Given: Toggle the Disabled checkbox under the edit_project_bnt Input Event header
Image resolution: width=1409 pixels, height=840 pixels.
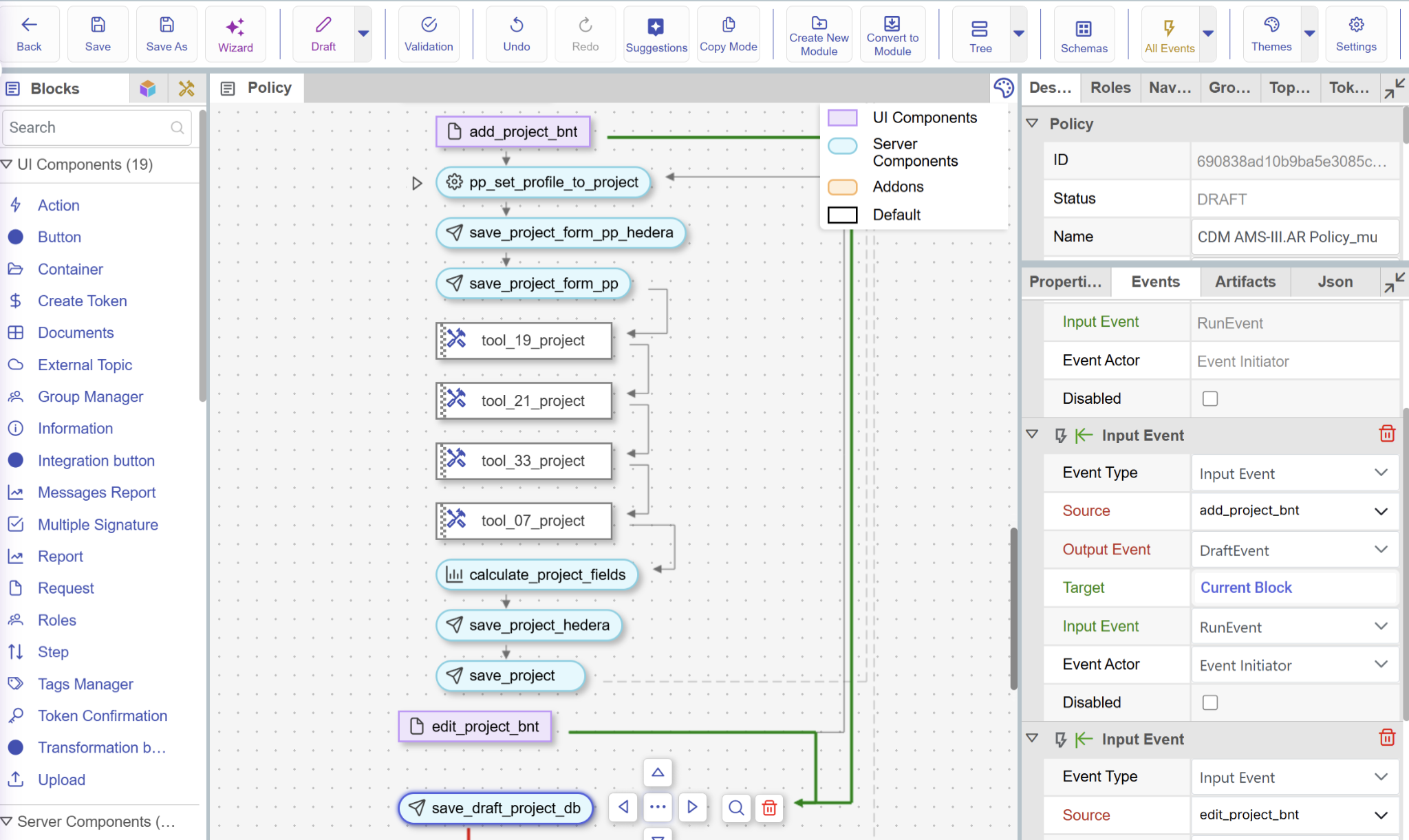Looking at the screenshot, I should point(1209,702).
